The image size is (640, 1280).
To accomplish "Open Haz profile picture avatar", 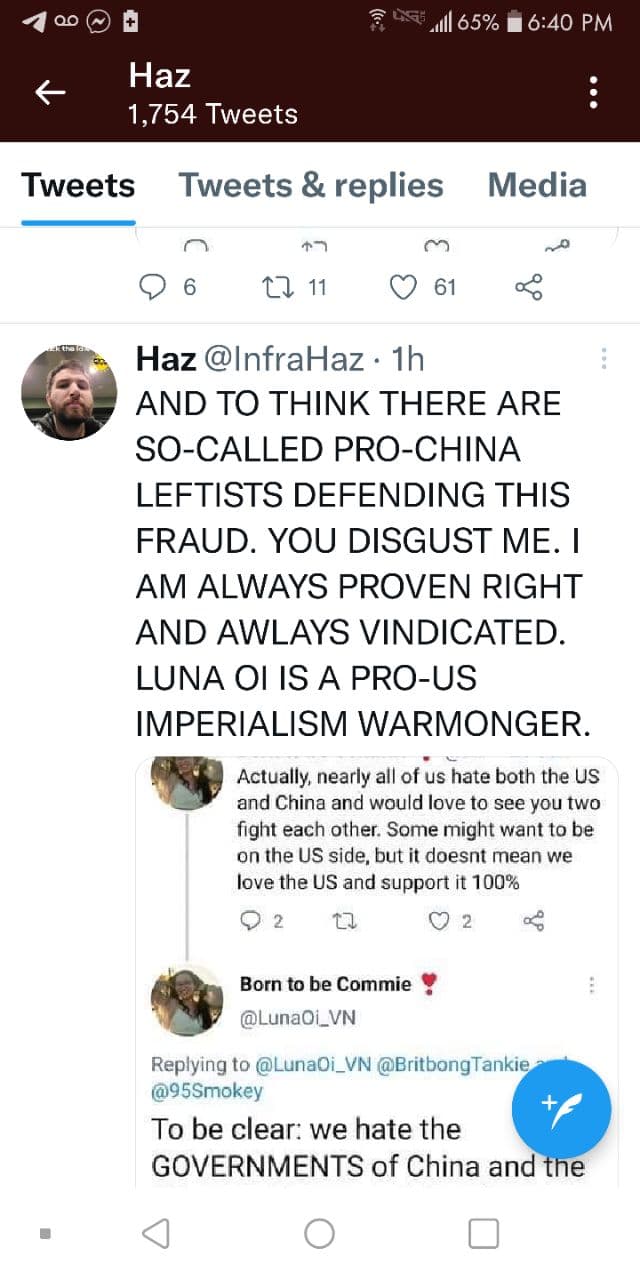I will pos(69,393).
